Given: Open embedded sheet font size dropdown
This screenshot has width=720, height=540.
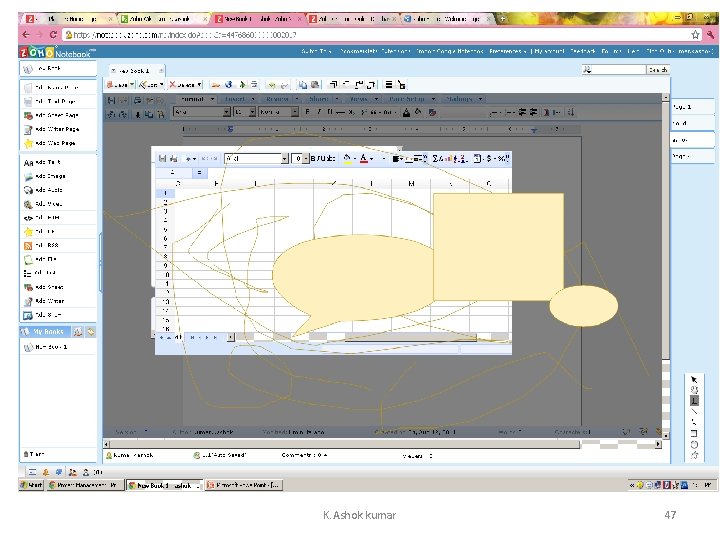Looking at the screenshot, I should coord(306,158).
